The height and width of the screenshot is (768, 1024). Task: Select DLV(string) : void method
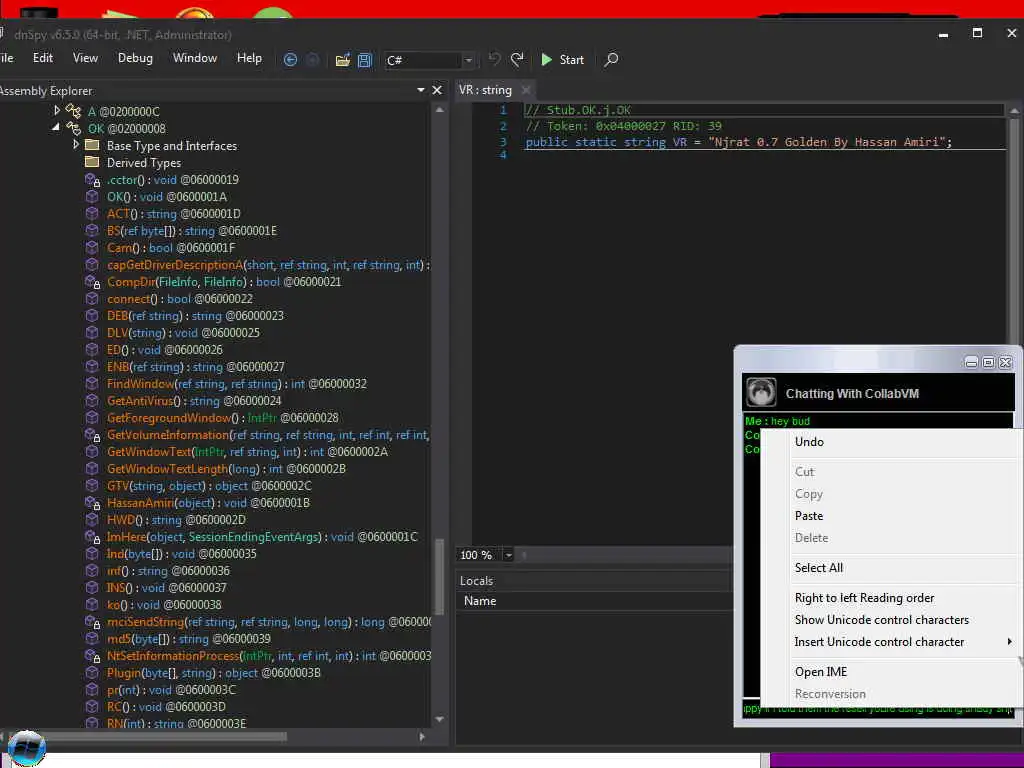point(184,332)
